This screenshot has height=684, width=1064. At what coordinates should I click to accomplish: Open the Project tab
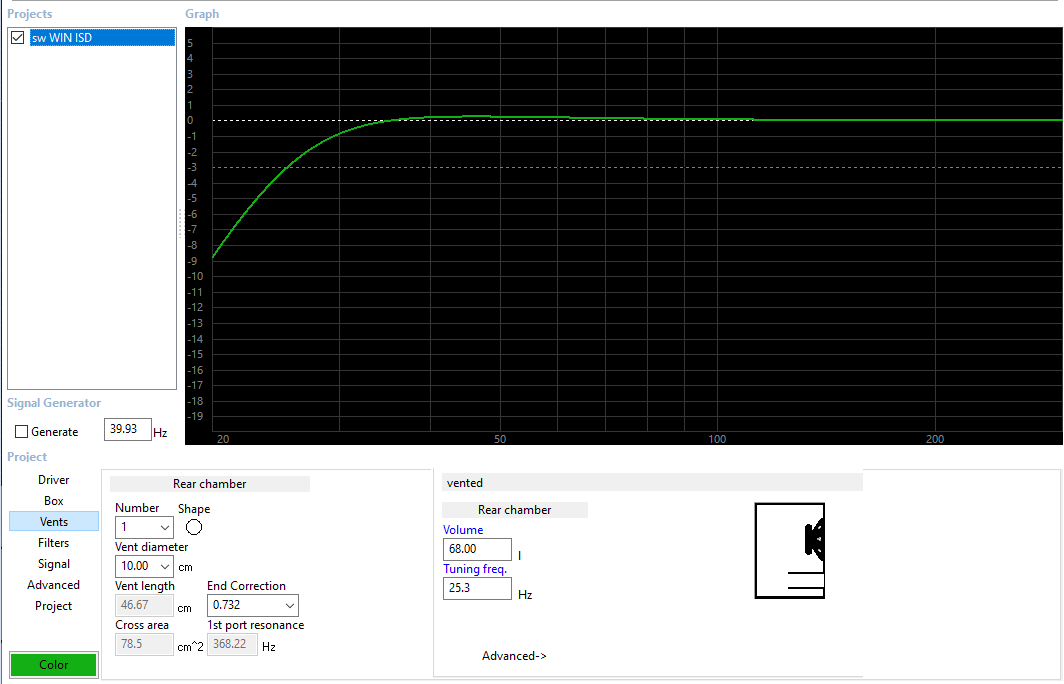[x=54, y=606]
